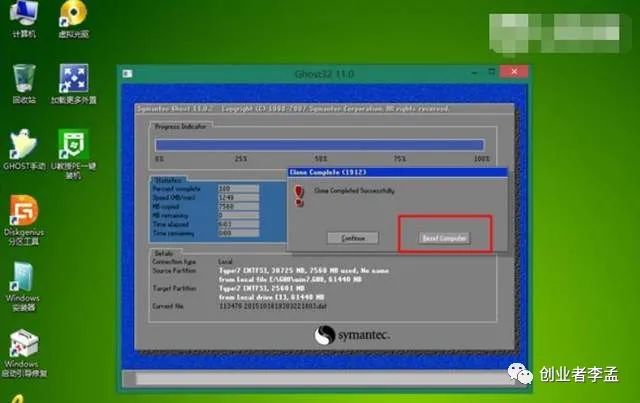Click the 50% label under progress bar
Screen dimensions: 640x403
321,158
